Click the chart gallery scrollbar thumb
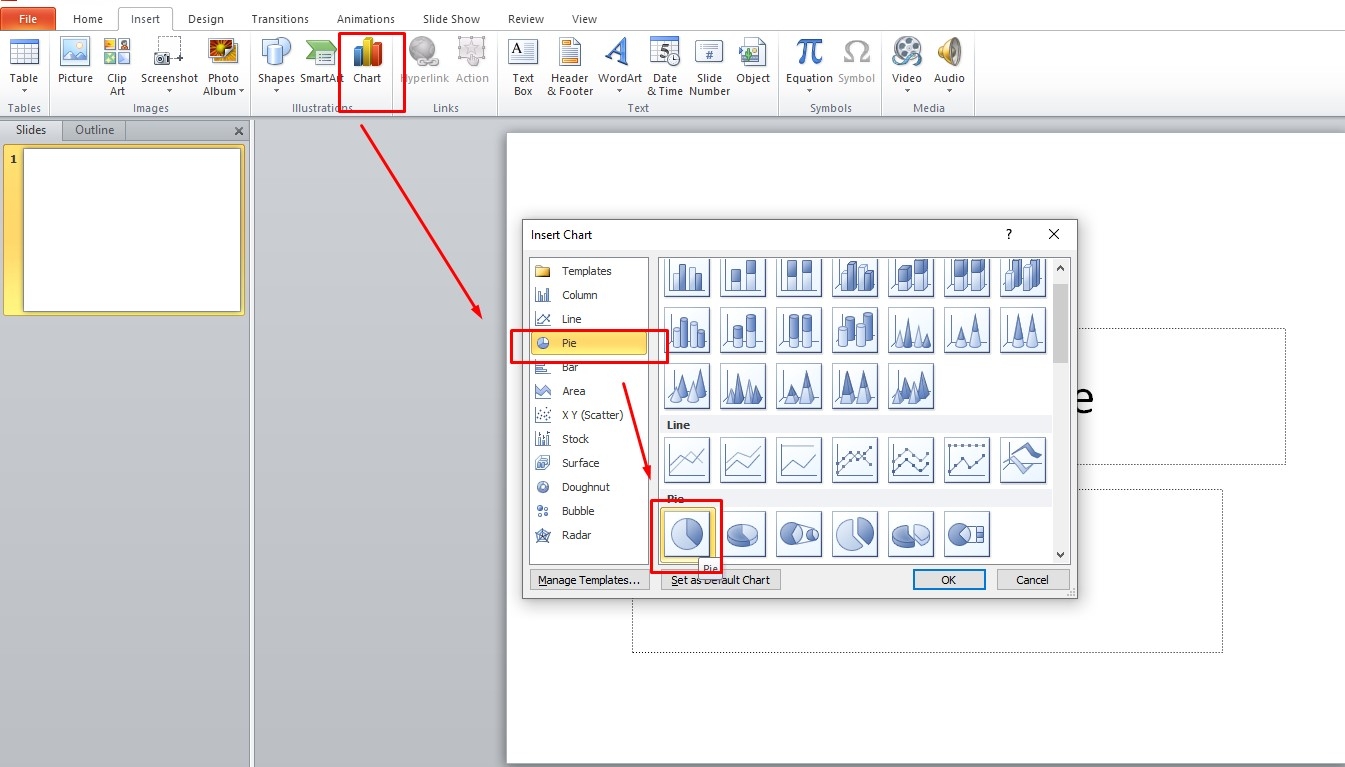 [x=1061, y=322]
